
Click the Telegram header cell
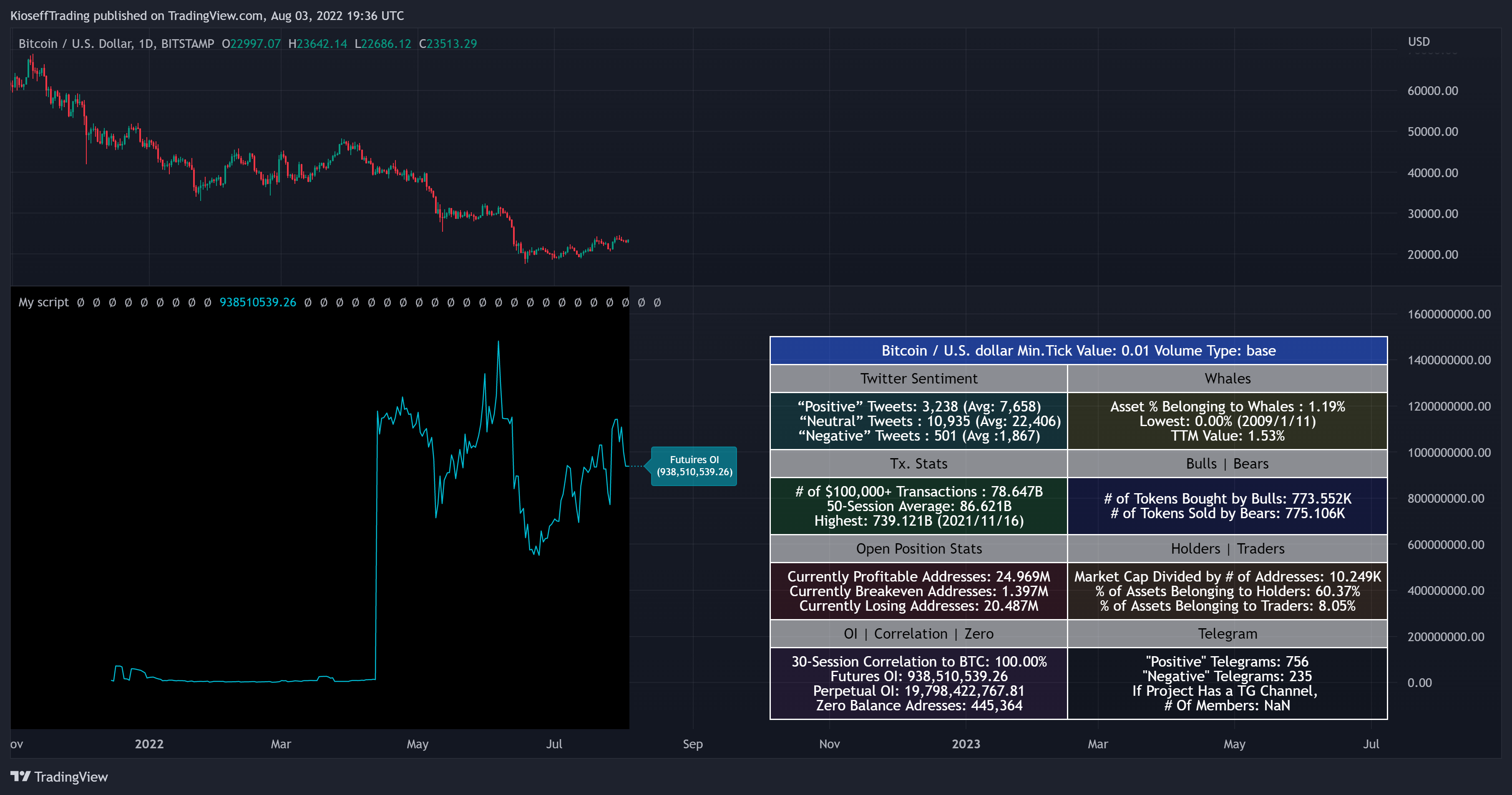tap(1227, 634)
